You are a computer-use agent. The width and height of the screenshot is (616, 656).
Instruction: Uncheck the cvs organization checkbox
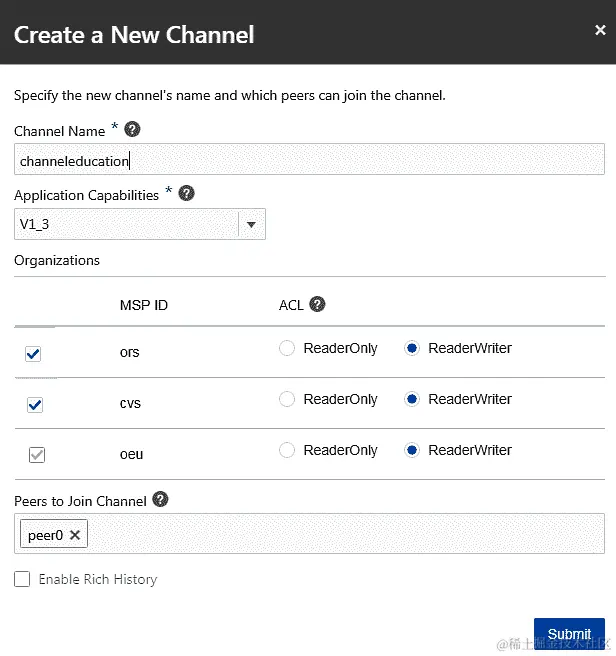coord(35,405)
